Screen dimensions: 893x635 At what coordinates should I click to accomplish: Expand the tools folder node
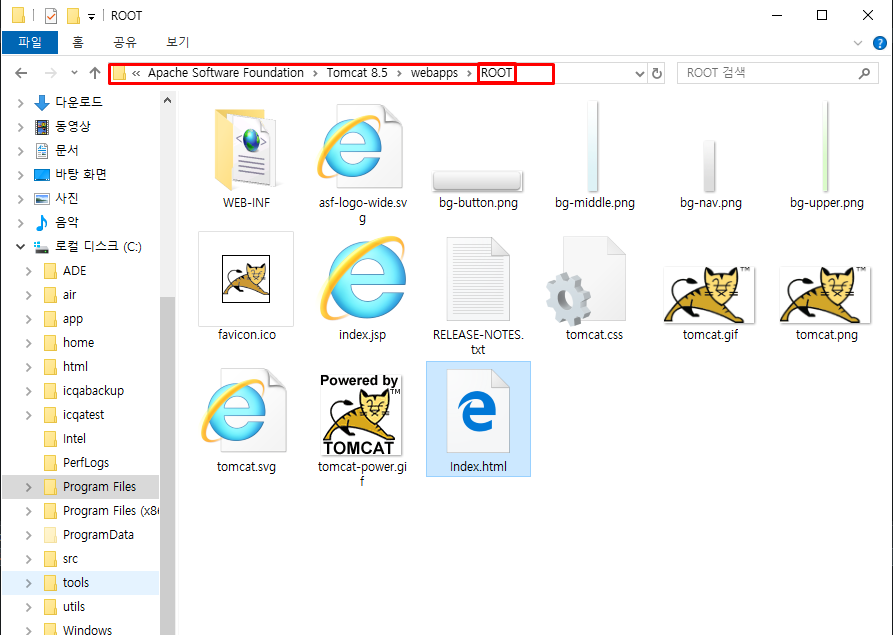pyautogui.click(x=28, y=583)
